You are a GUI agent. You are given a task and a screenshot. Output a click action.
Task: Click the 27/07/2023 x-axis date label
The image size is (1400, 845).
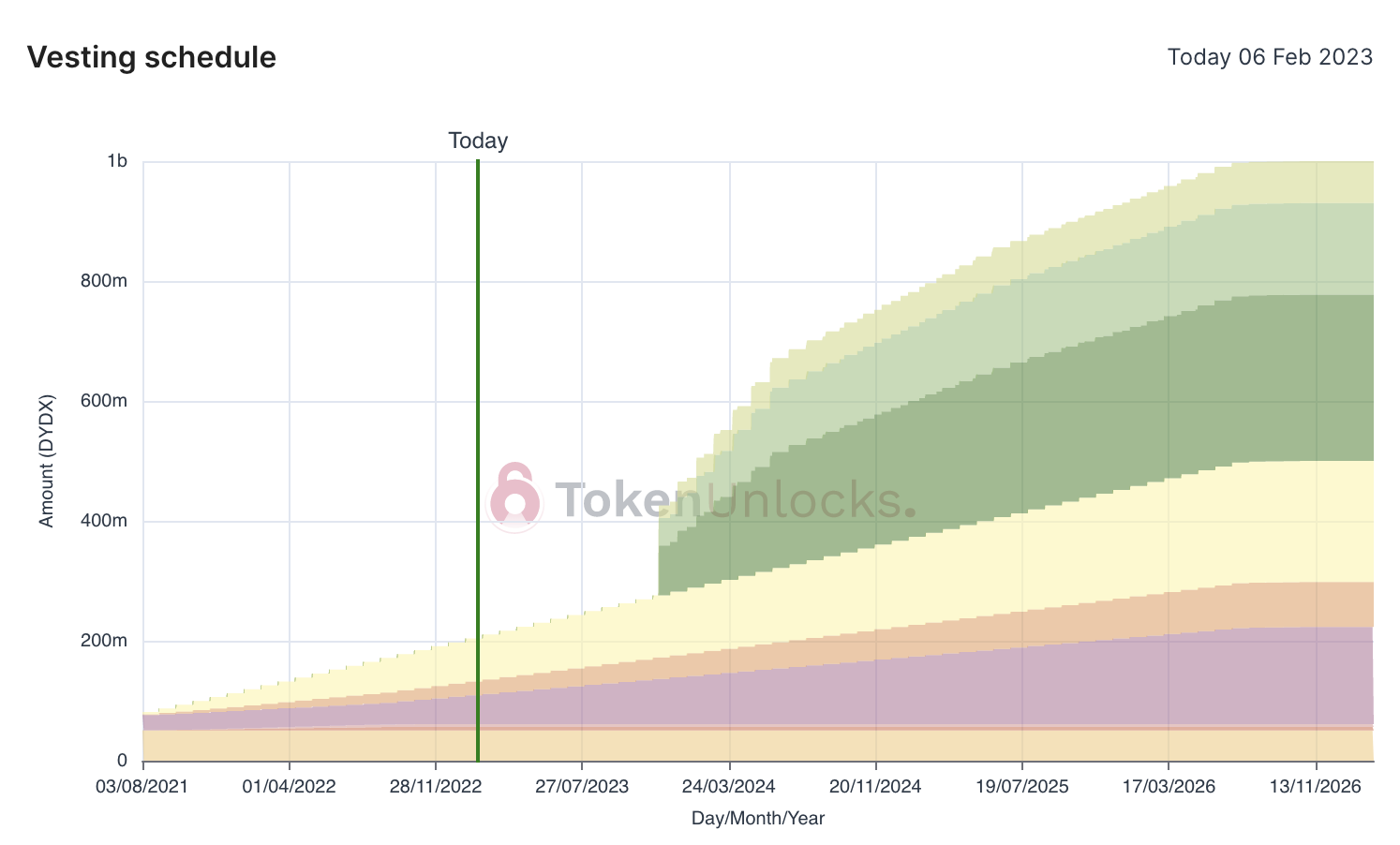[582, 786]
